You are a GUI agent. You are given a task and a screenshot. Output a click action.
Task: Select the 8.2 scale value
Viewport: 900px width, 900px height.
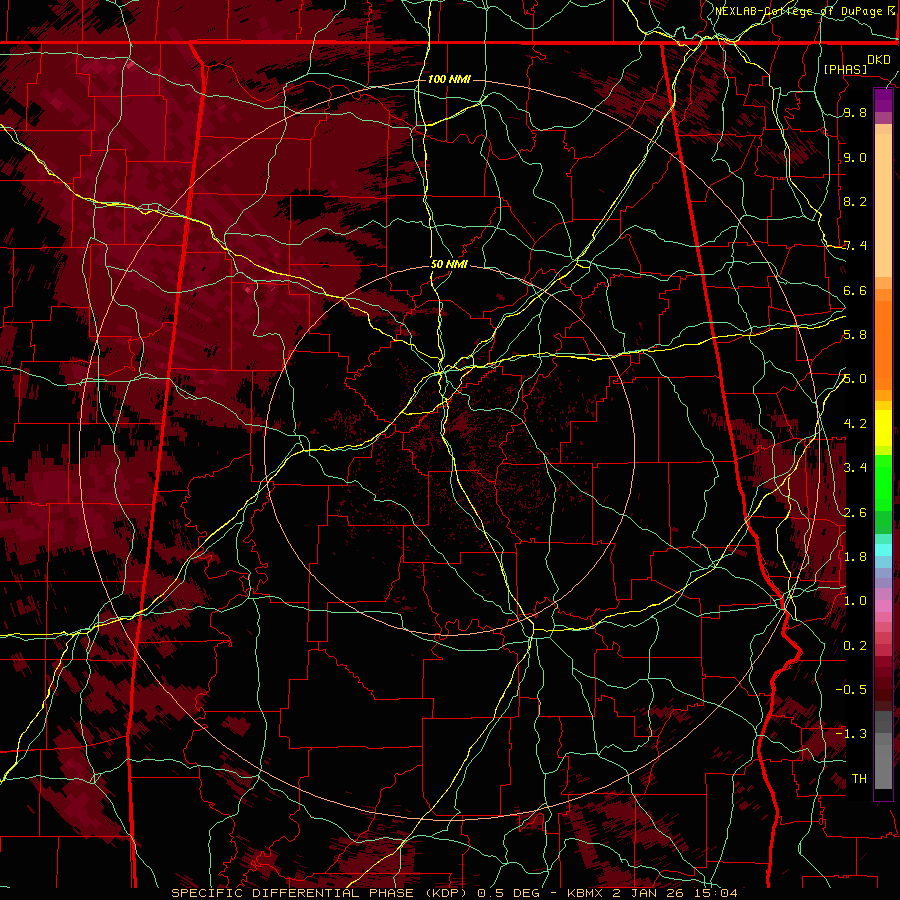(855, 202)
